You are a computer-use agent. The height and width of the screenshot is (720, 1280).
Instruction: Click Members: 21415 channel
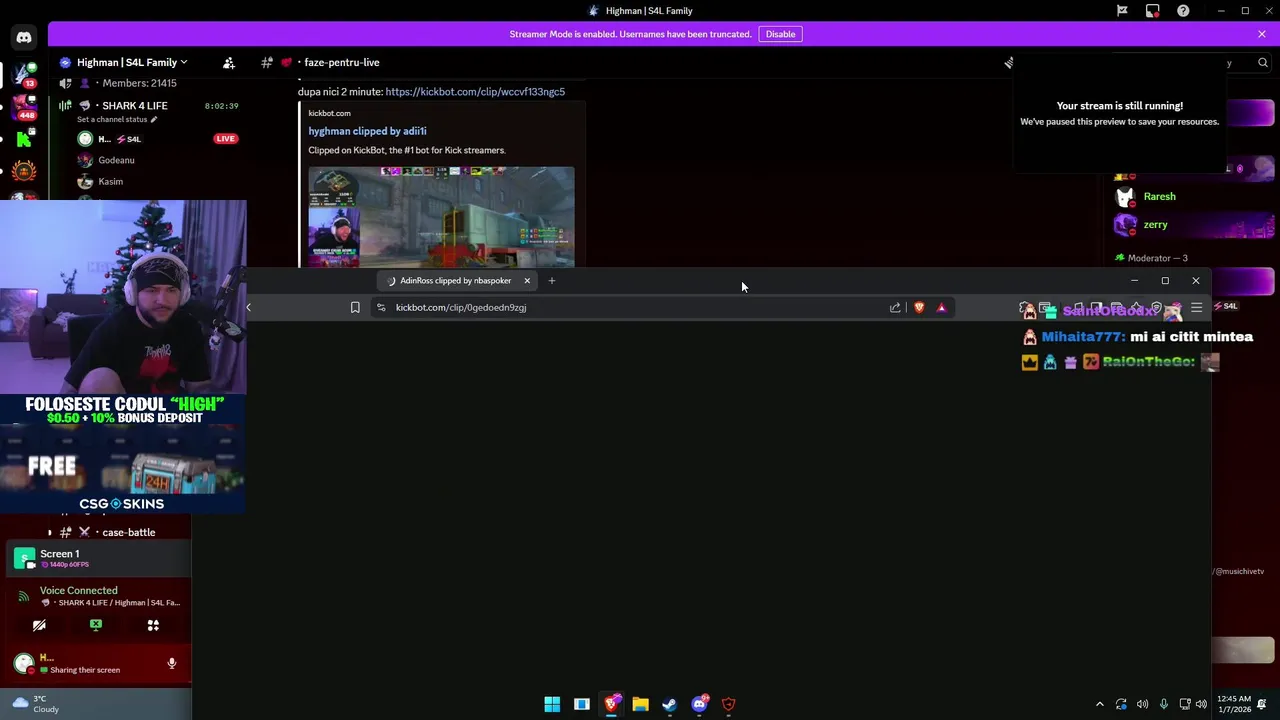pyautogui.click(x=139, y=84)
